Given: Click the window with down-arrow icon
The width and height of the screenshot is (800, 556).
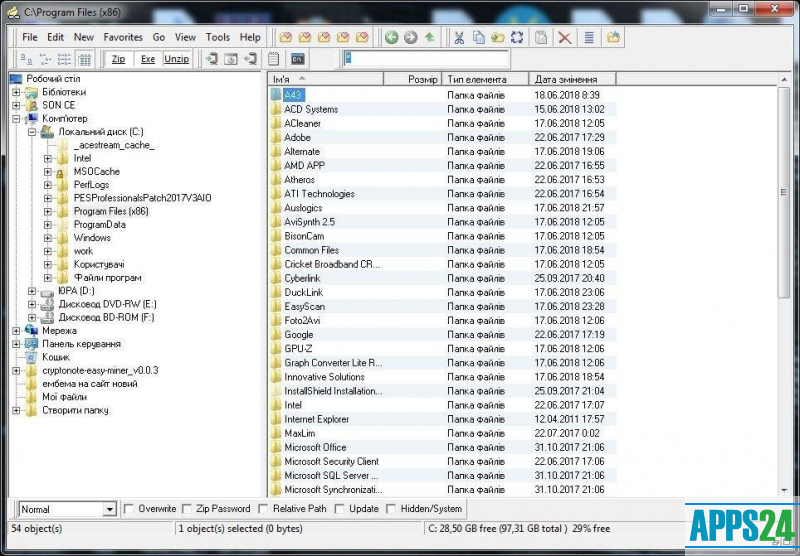Looking at the screenshot, I should pos(231,59).
